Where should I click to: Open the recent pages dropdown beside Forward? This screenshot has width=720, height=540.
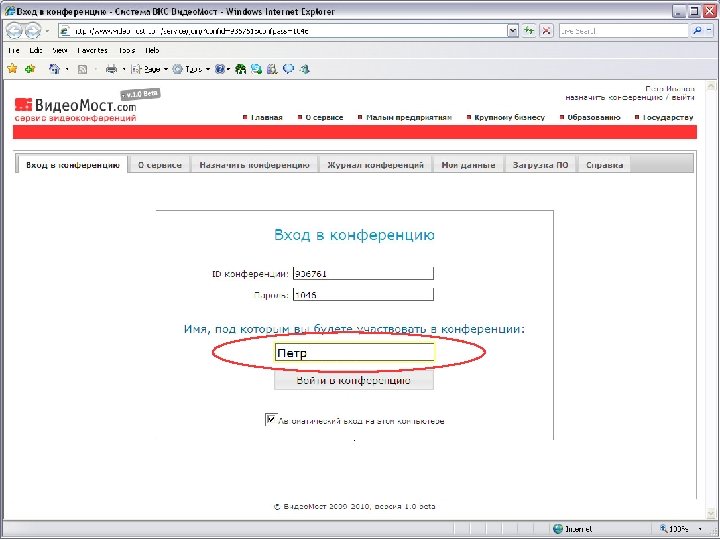pyautogui.click(x=47, y=31)
